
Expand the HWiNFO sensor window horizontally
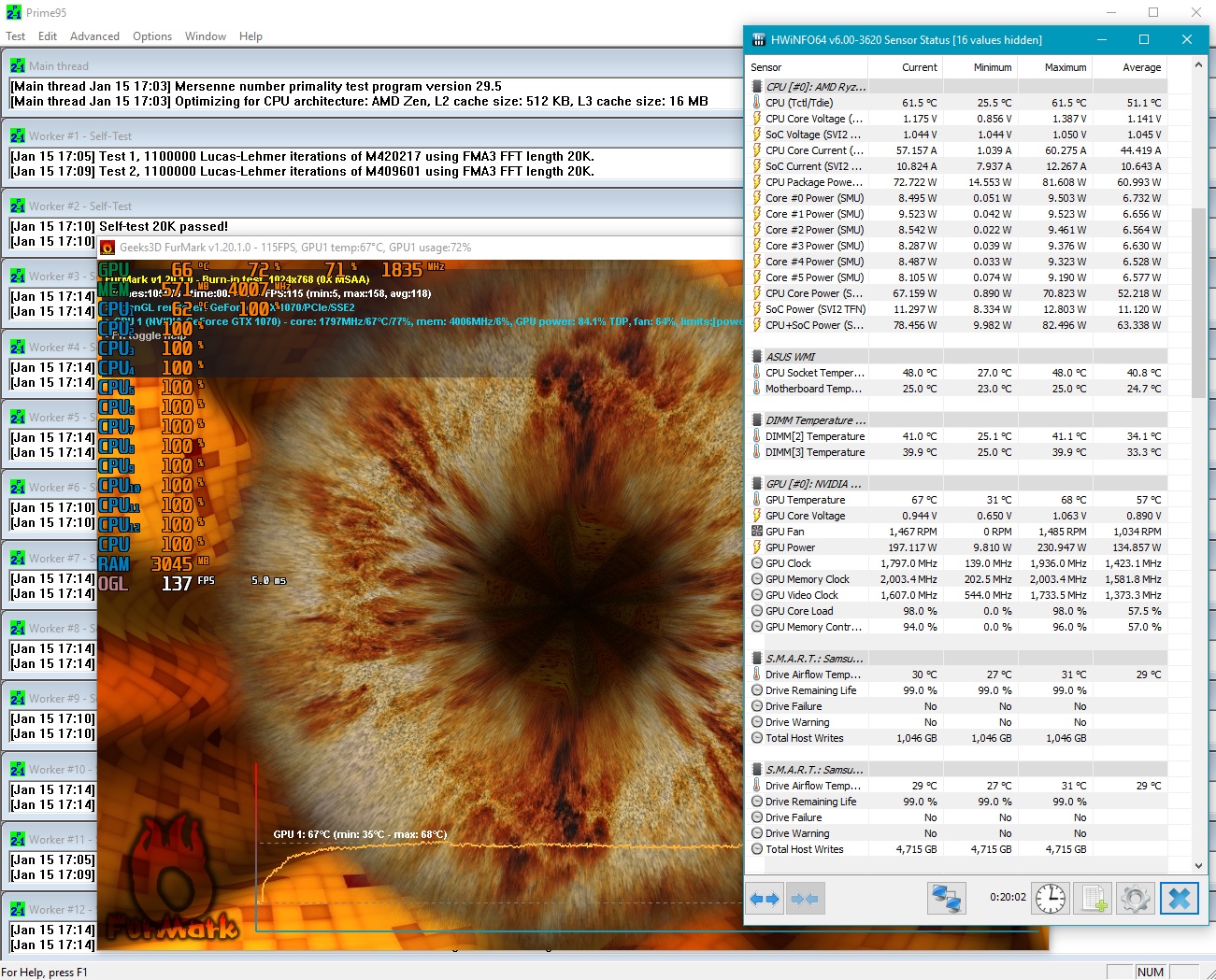tap(765, 899)
